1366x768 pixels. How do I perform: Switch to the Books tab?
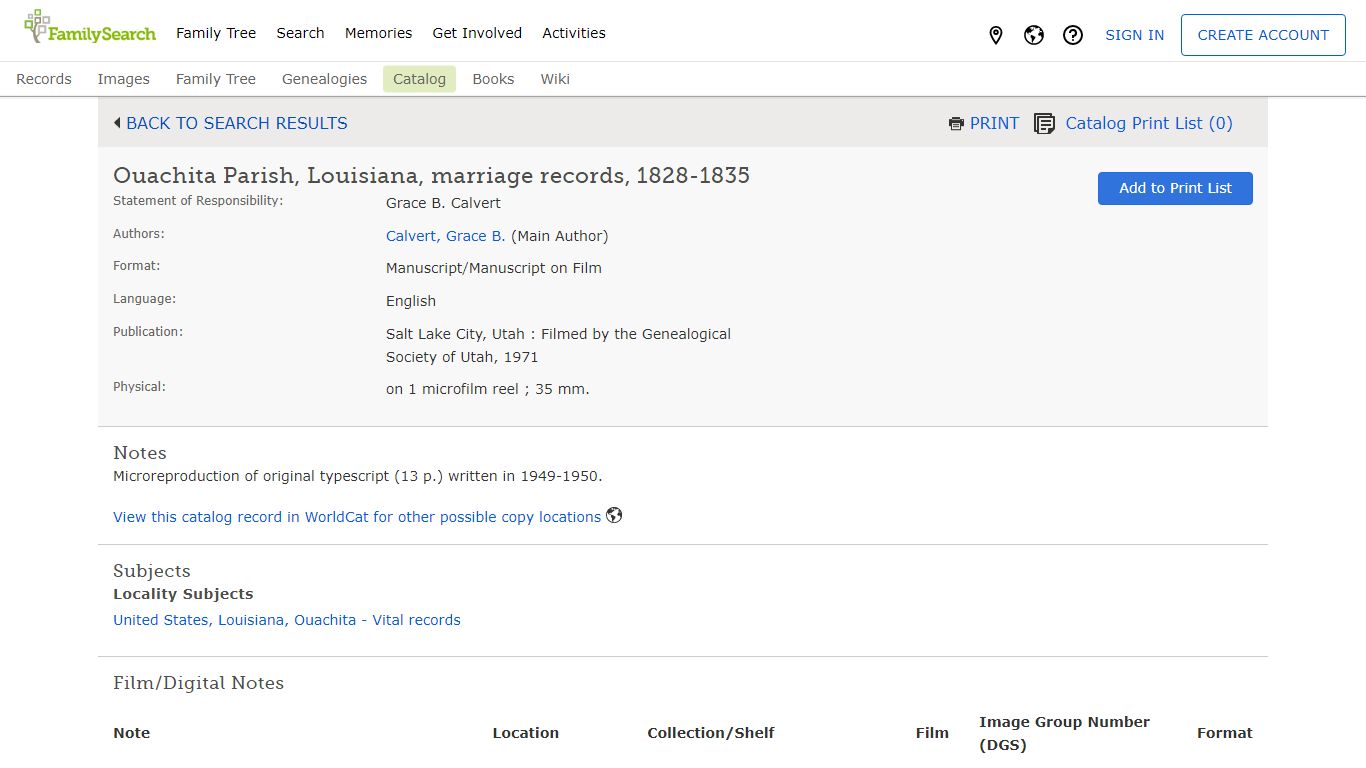(x=493, y=79)
